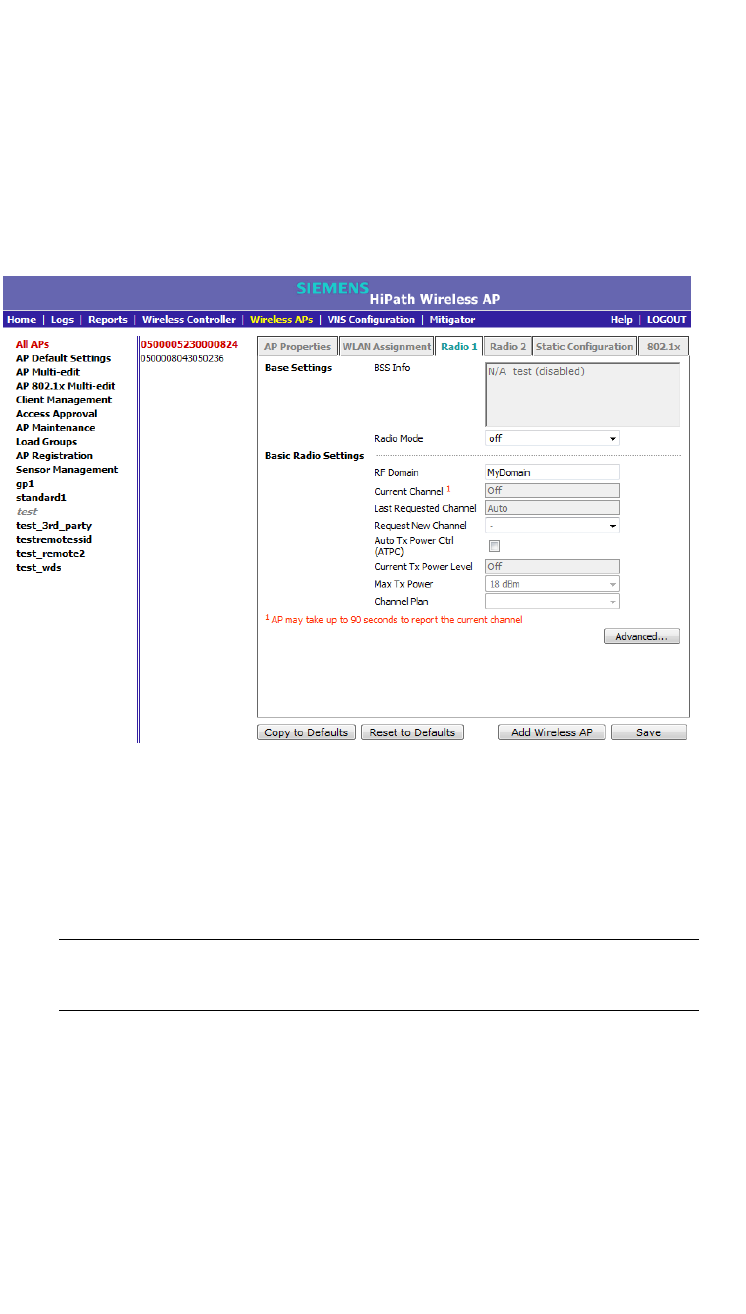Open AP 802.1x Multi-edit
Screen dimensions: 746x1314
tap(66, 386)
